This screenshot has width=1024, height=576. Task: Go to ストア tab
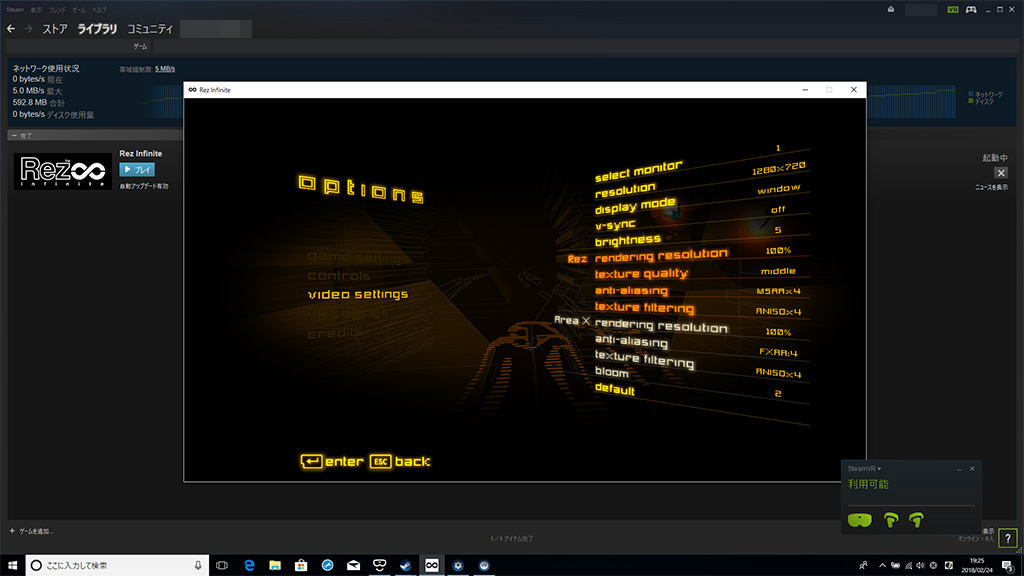pos(55,29)
